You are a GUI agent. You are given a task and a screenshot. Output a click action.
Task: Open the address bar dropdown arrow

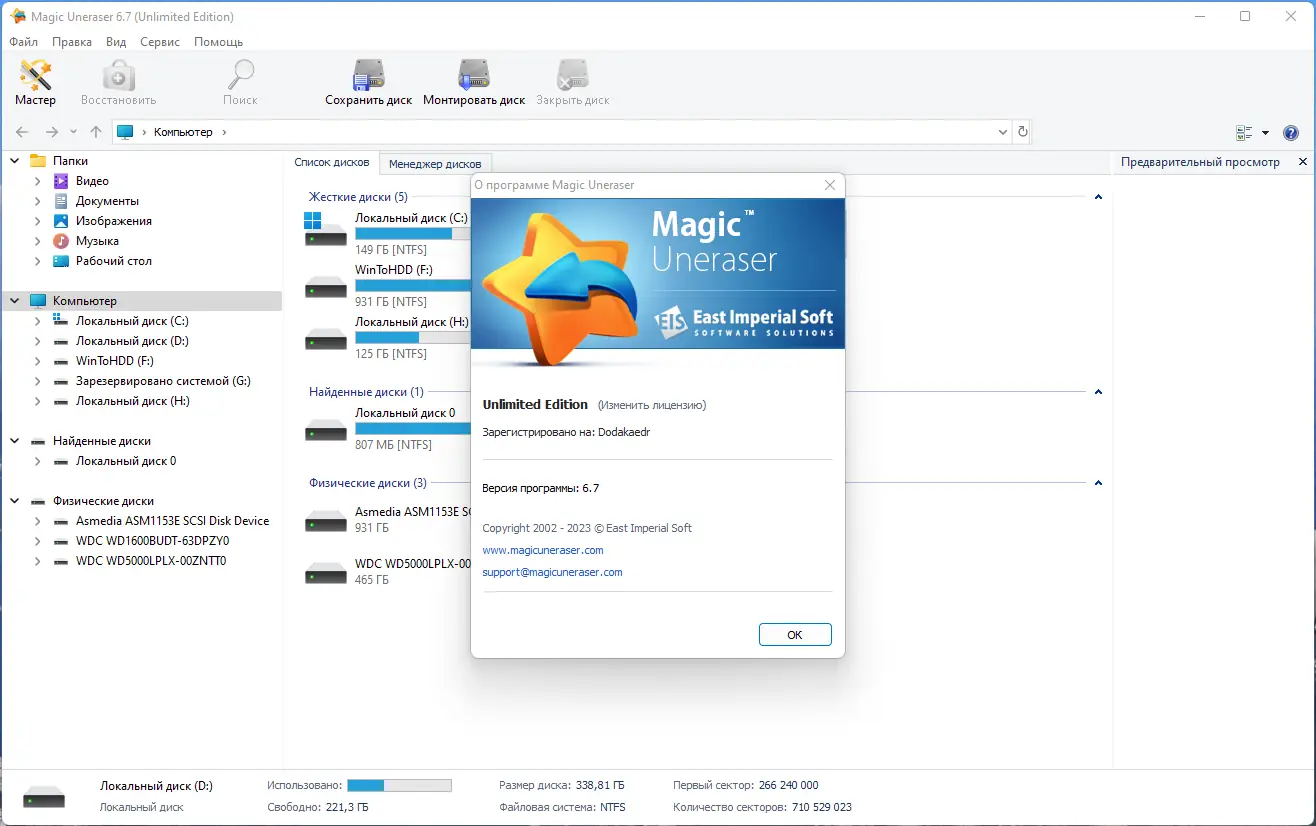pyautogui.click(x=1003, y=131)
